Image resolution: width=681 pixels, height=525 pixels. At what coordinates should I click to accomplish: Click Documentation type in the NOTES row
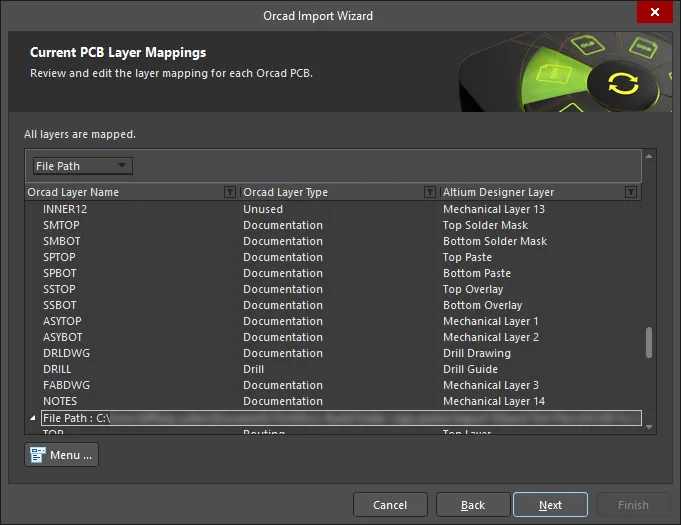coord(283,401)
